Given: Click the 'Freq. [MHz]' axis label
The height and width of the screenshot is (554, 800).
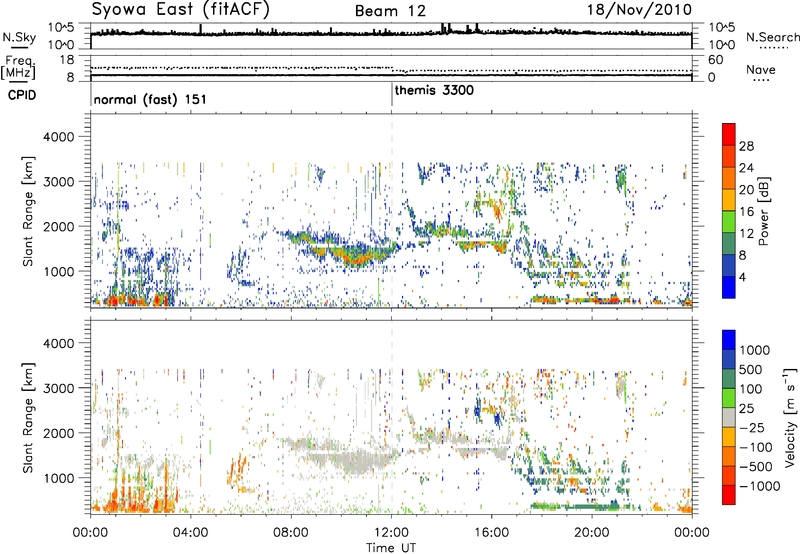Looking at the screenshot, I should (x=18, y=68).
